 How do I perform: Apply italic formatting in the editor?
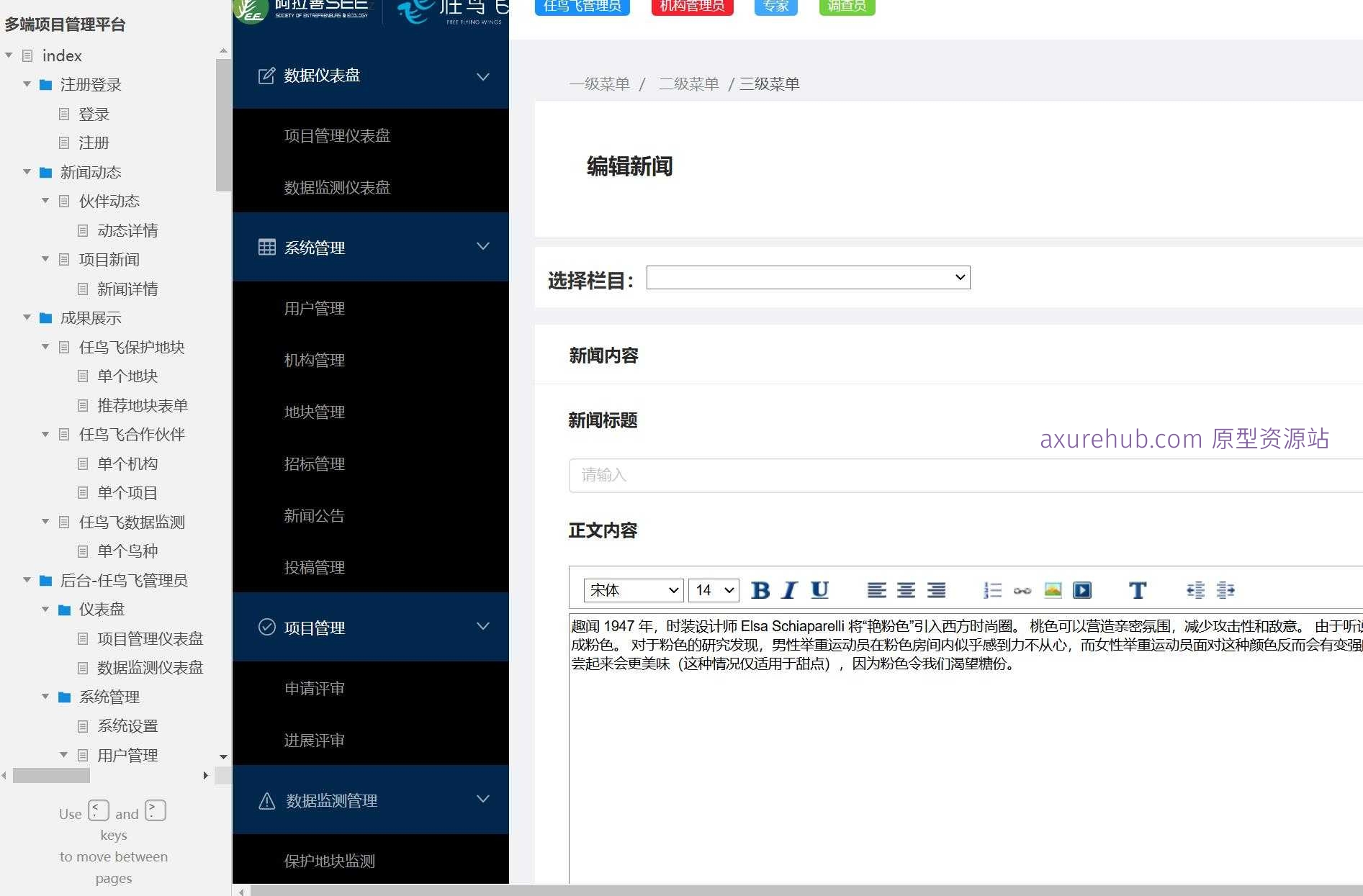(x=789, y=589)
